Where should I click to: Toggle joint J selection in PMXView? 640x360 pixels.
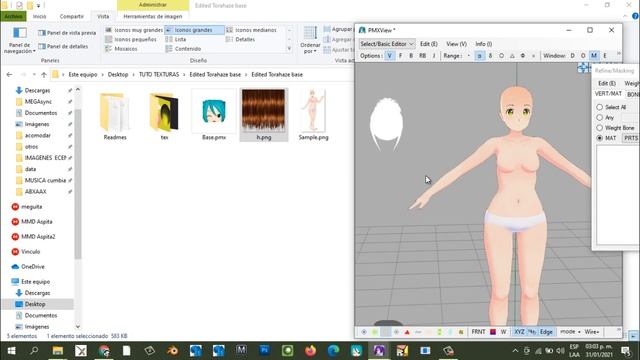pos(434,56)
